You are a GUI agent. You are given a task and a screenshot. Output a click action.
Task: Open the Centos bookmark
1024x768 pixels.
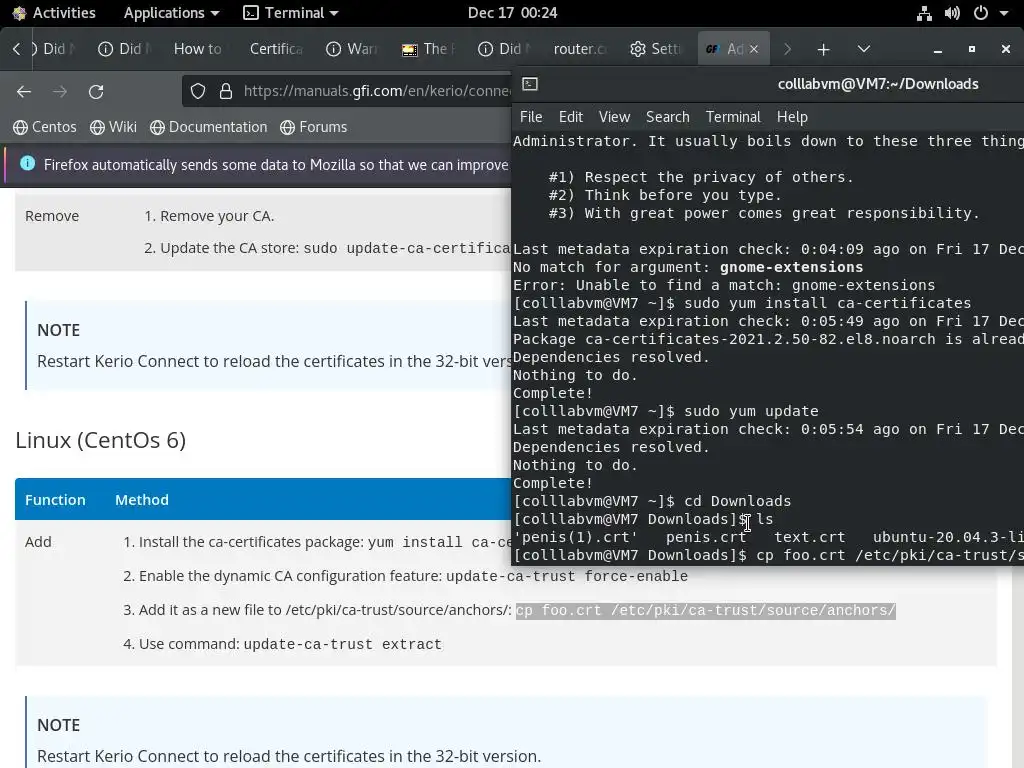(45, 127)
